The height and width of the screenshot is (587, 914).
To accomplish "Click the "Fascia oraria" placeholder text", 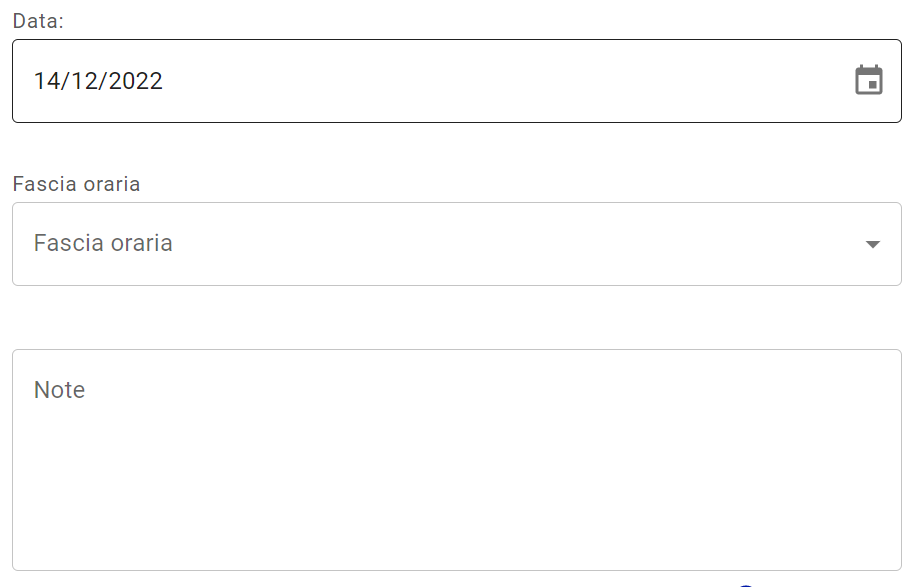I will pos(103,244).
